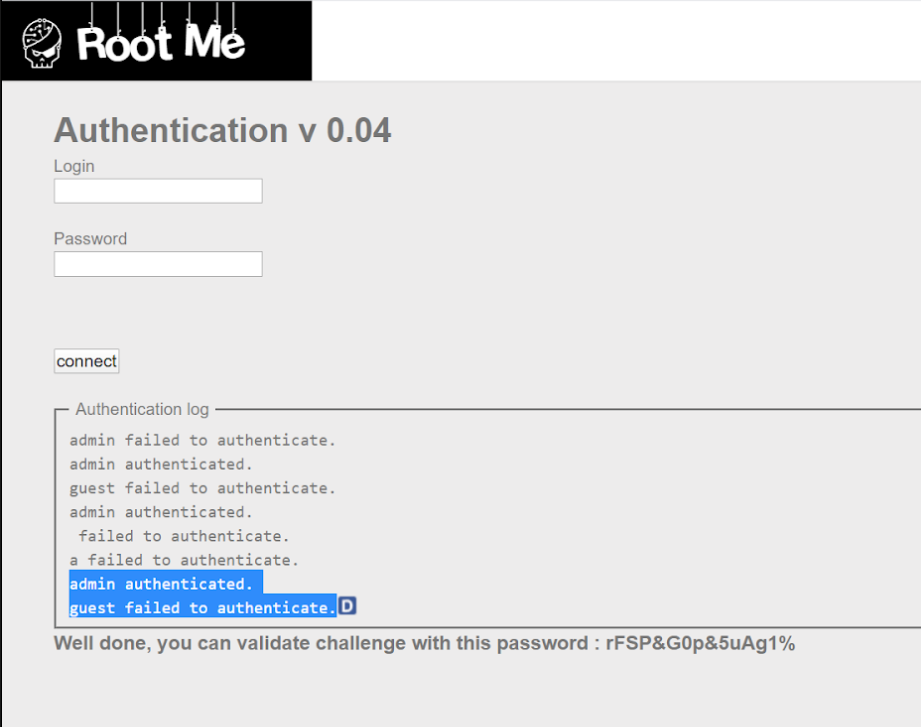This screenshot has height=727, width=921.
Task: Click the highlighted 'guest failed to authenticate.' line
Action: click(x=203, y=608)
